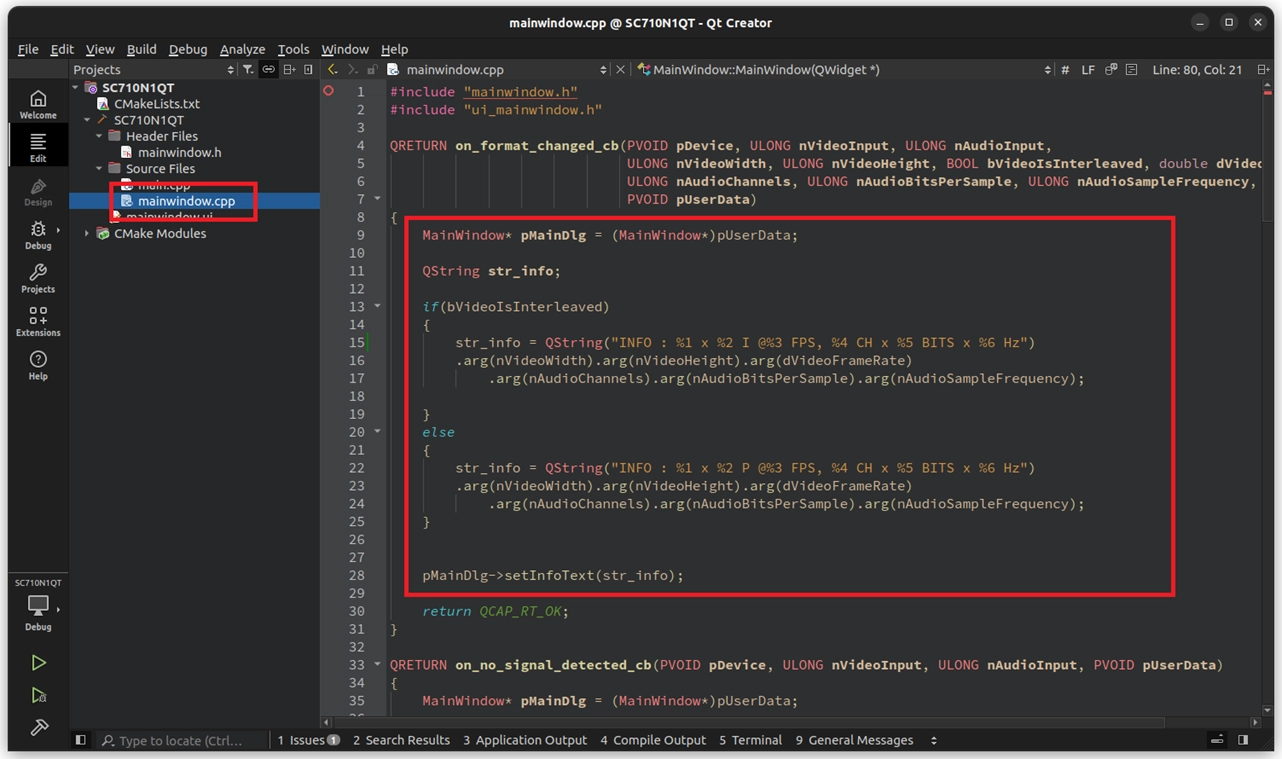
Task: Collapse the SC710N1QT root project
Action: coord(76,87)
